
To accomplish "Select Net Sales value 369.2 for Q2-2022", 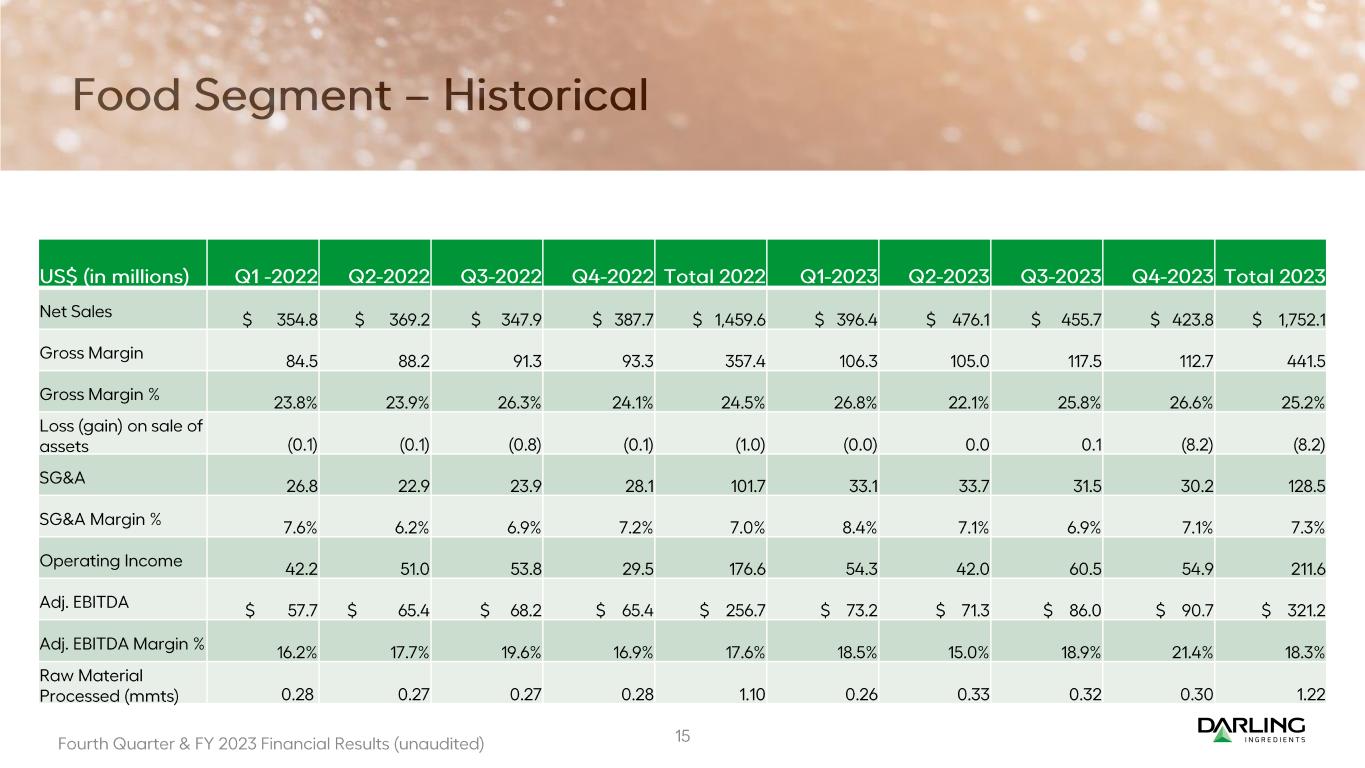I will 409,319.
